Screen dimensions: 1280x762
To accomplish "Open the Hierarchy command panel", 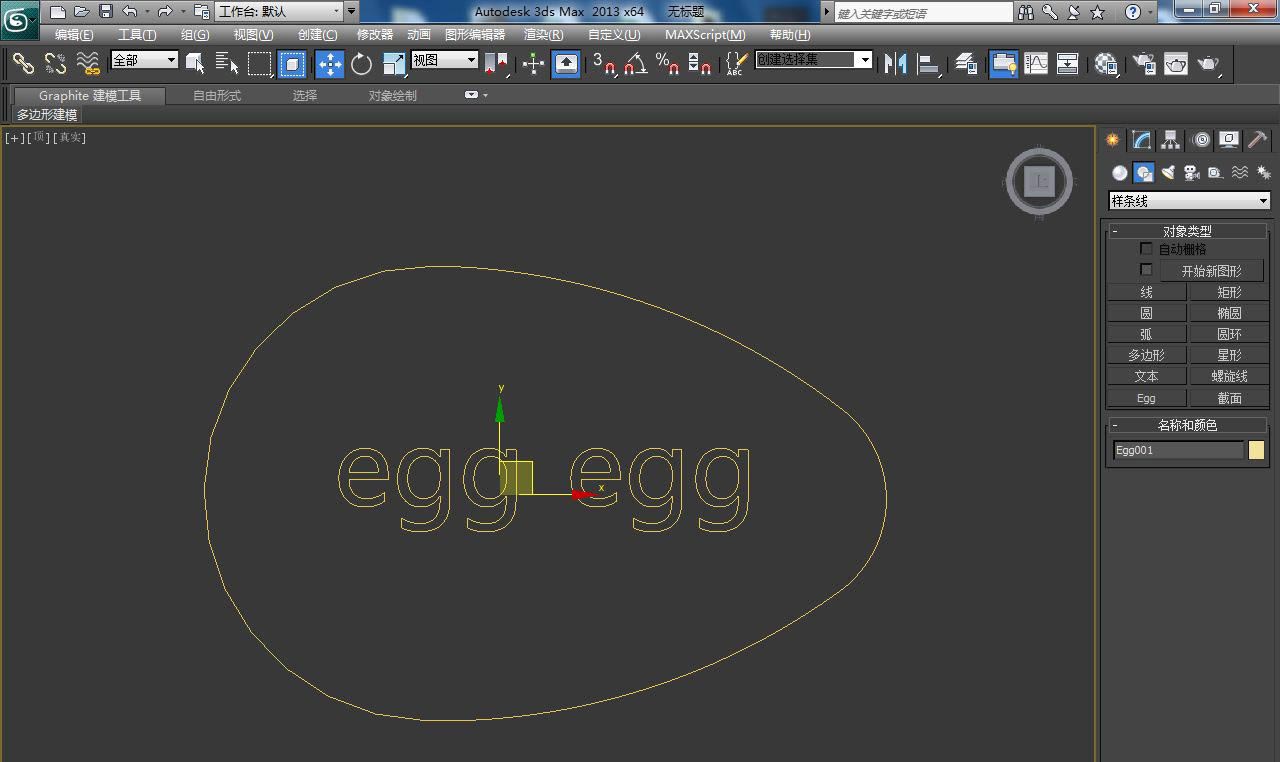I will click(1170, 140).
